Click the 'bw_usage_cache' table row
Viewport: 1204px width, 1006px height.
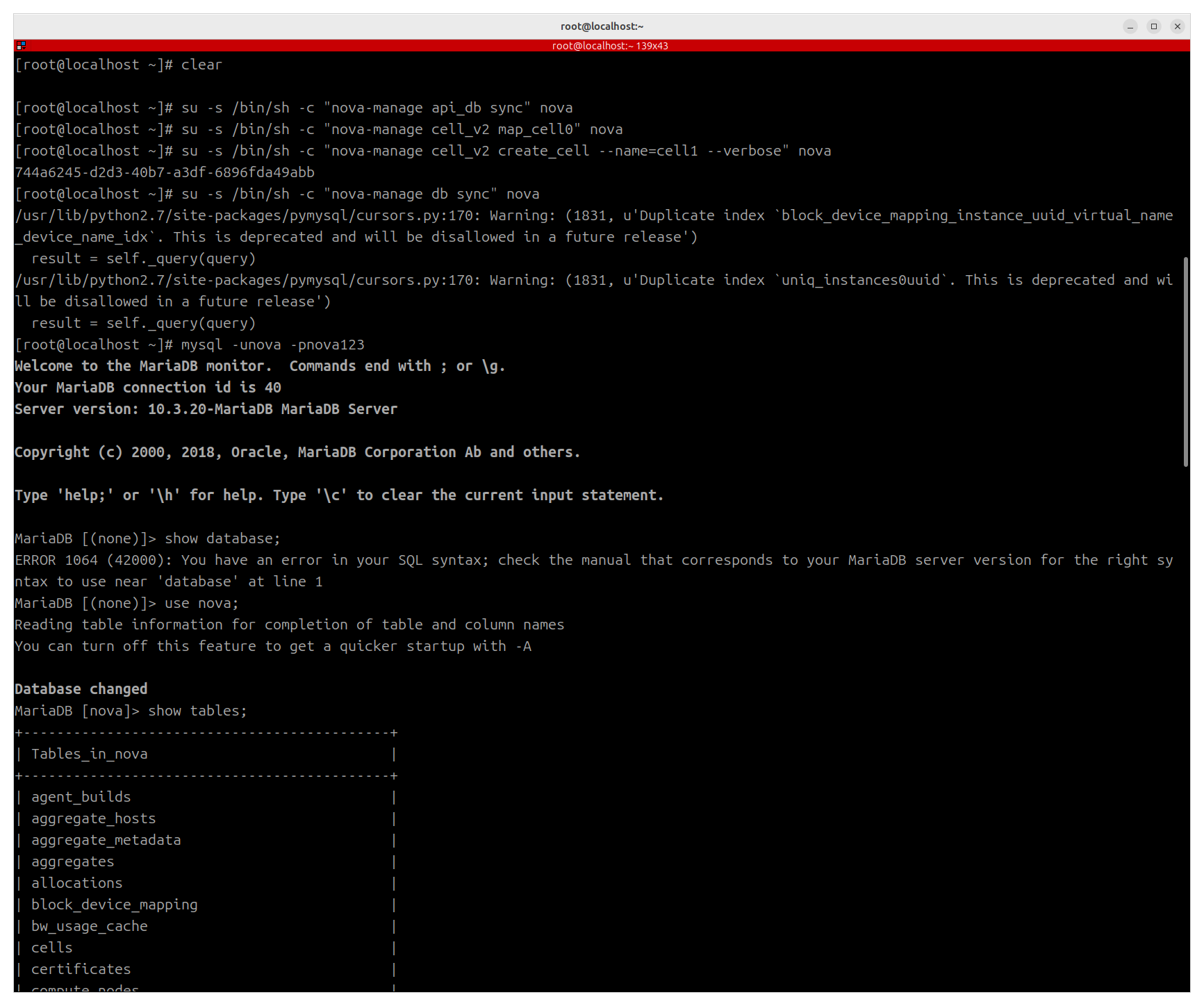[x=206, y=926]
